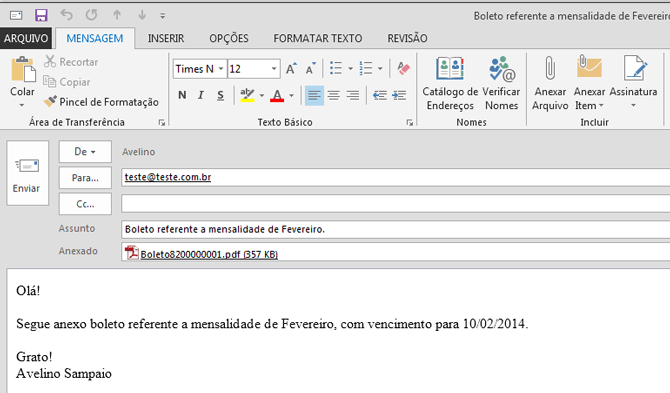Viewport: 670px width, 393px height.
Task: Click the Cc... button
Action: (85, 204)
